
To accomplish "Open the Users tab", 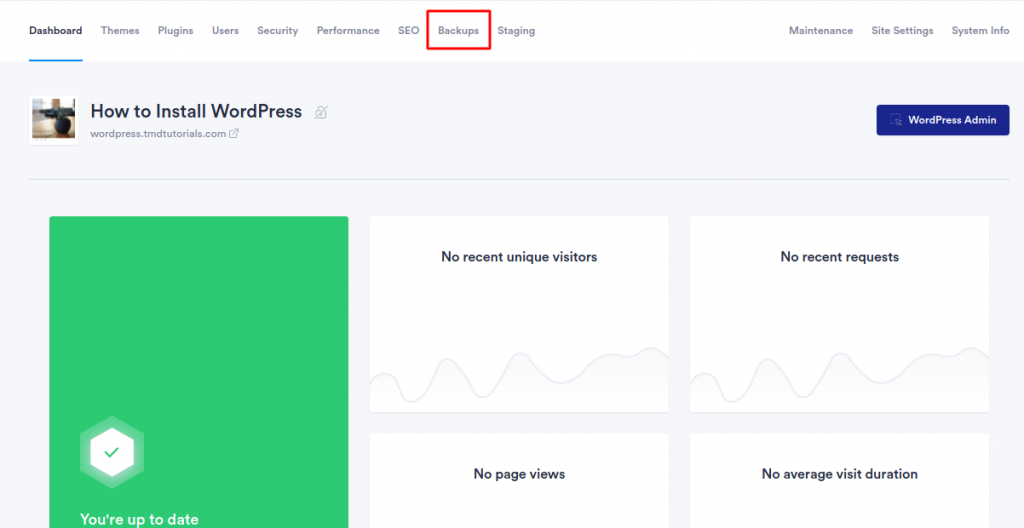I will pos(225,31).
